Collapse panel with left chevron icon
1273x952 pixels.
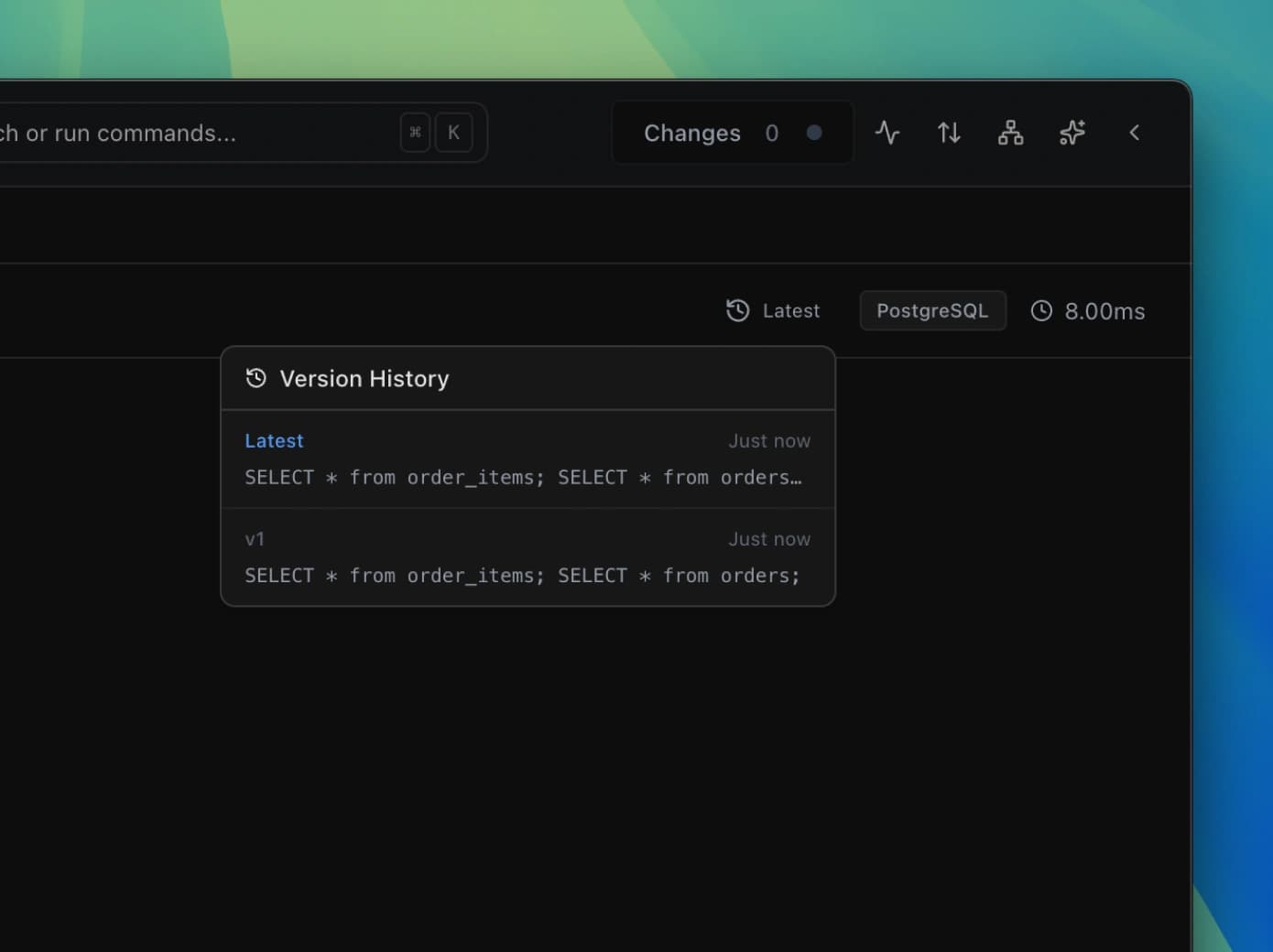pos(1134,133)
